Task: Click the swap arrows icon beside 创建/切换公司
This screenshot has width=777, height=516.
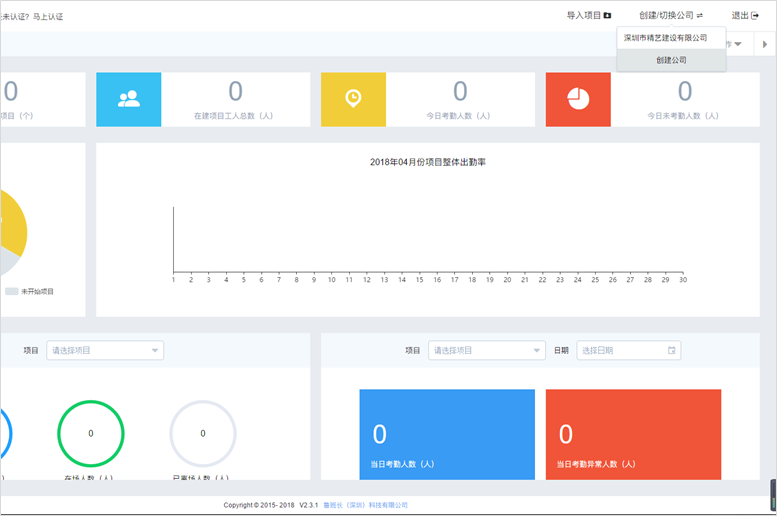Action: click(700, 16)
